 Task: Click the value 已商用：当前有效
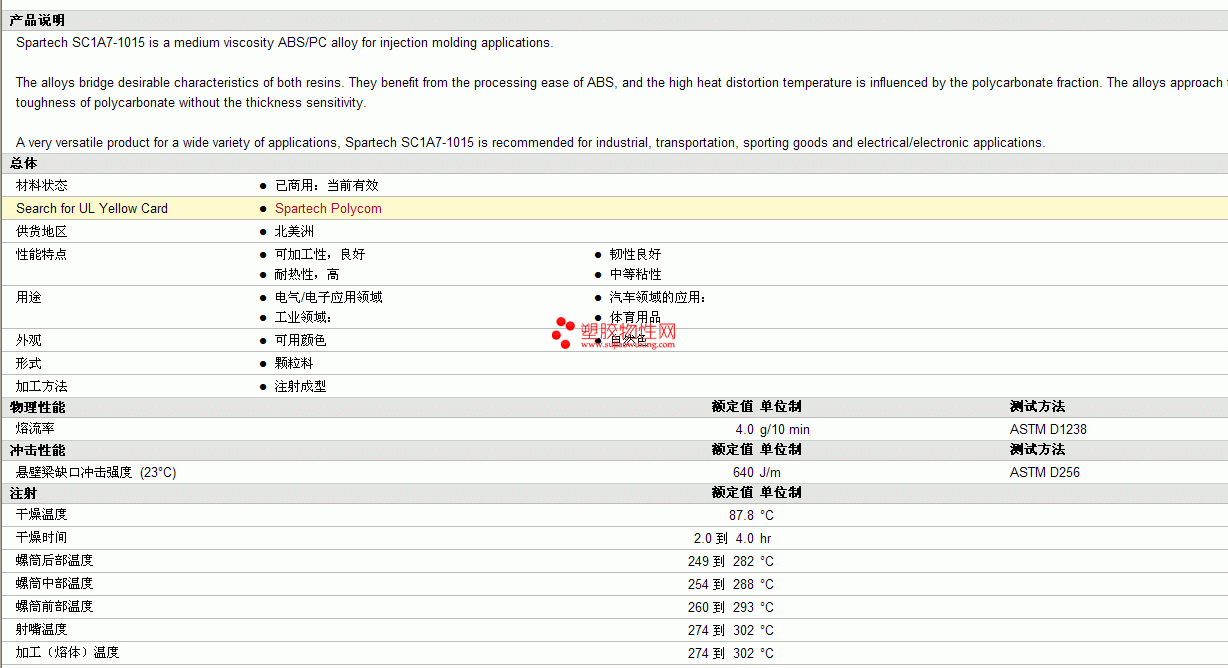coord(327,186)
